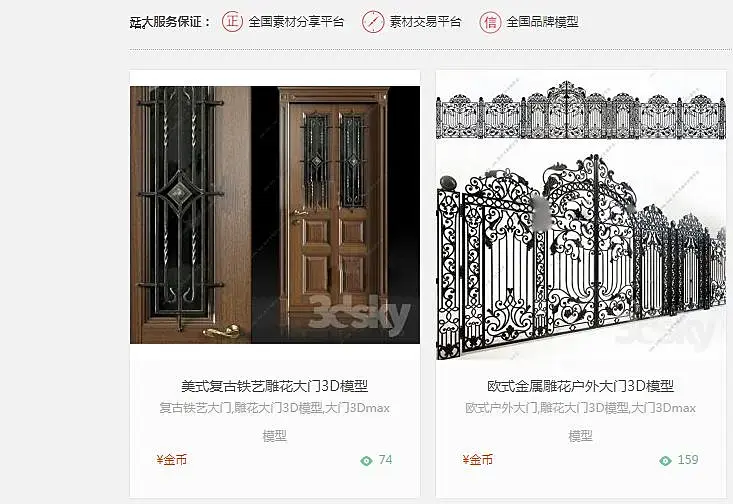The width and height of the screenshot is (733, 504).
Task: Open the wooden iron-art door thumbnail
Action: [275, 215]
